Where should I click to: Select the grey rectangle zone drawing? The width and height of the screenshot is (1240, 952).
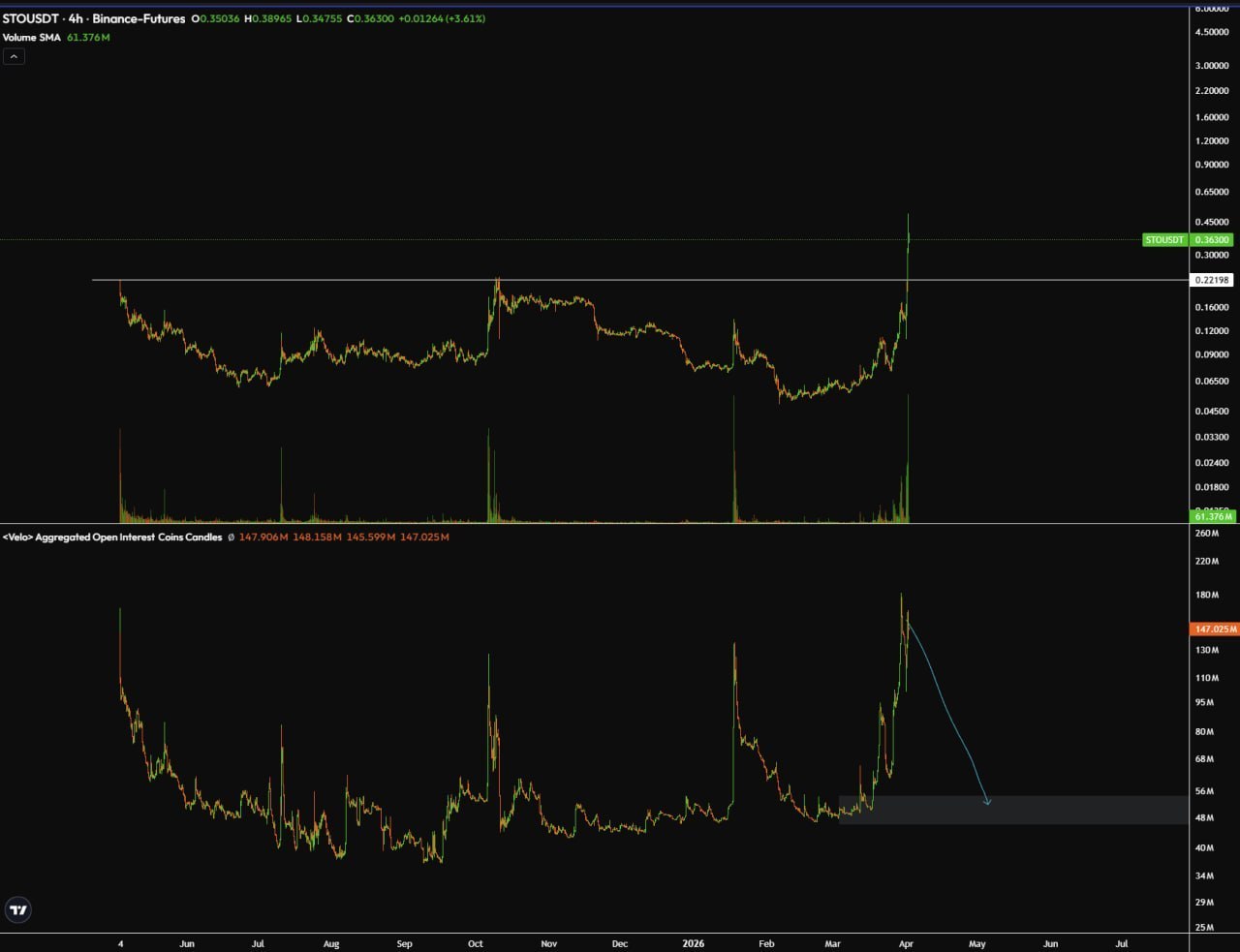tap(1066, 810)
